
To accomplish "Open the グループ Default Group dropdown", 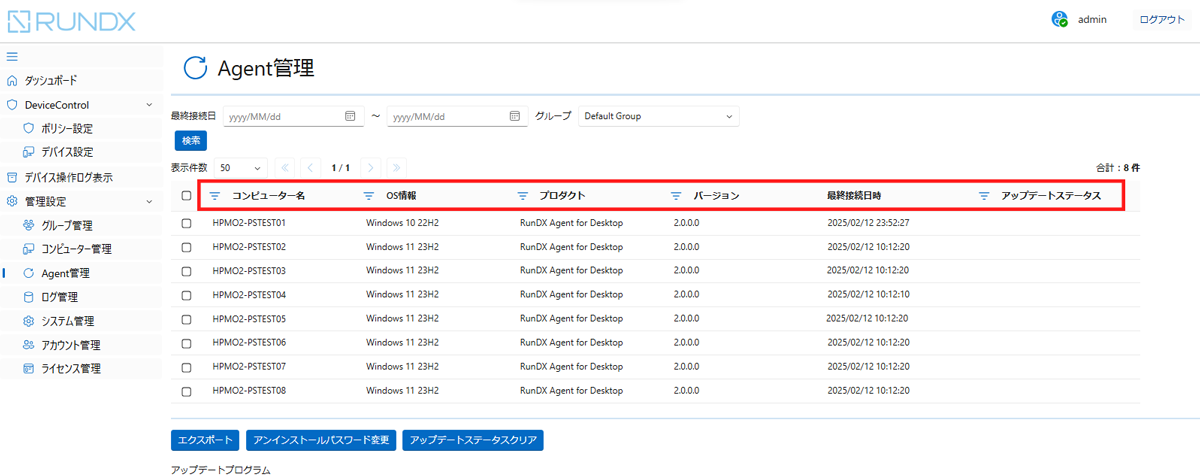I will pos(658,116).
